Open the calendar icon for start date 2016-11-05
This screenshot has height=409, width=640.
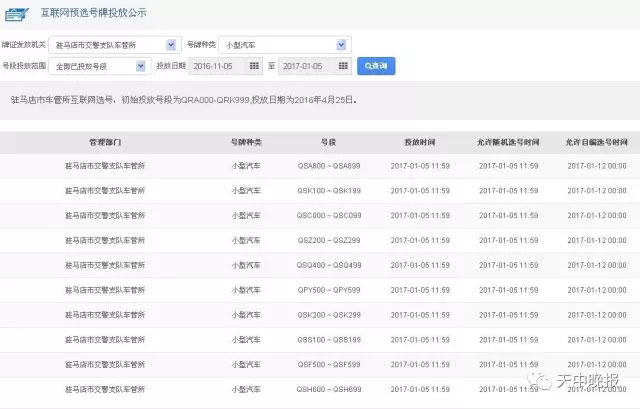point(254,66)
